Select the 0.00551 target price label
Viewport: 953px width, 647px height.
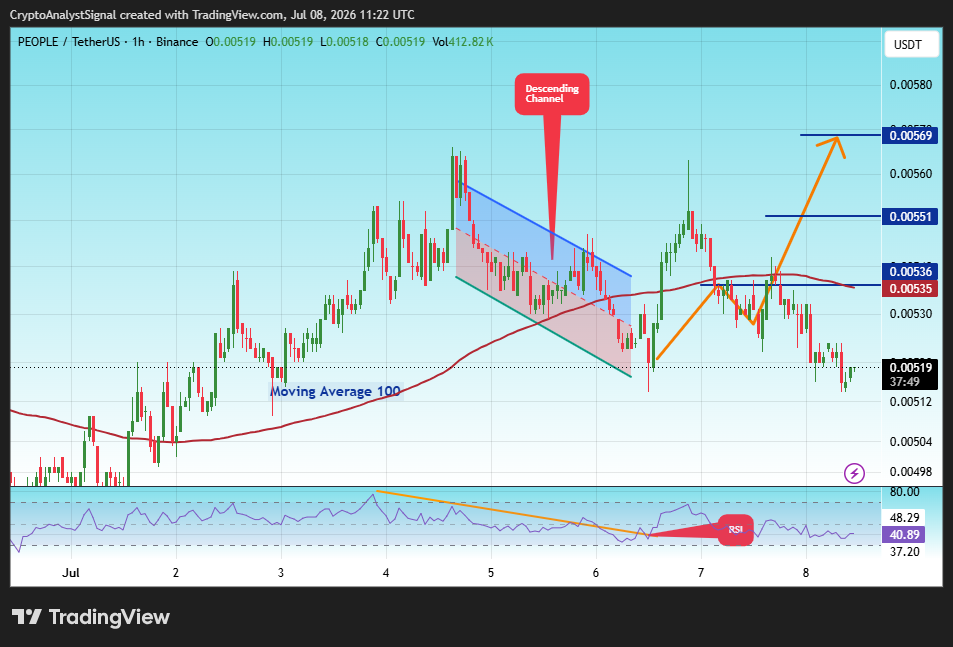tap(910, 217)
